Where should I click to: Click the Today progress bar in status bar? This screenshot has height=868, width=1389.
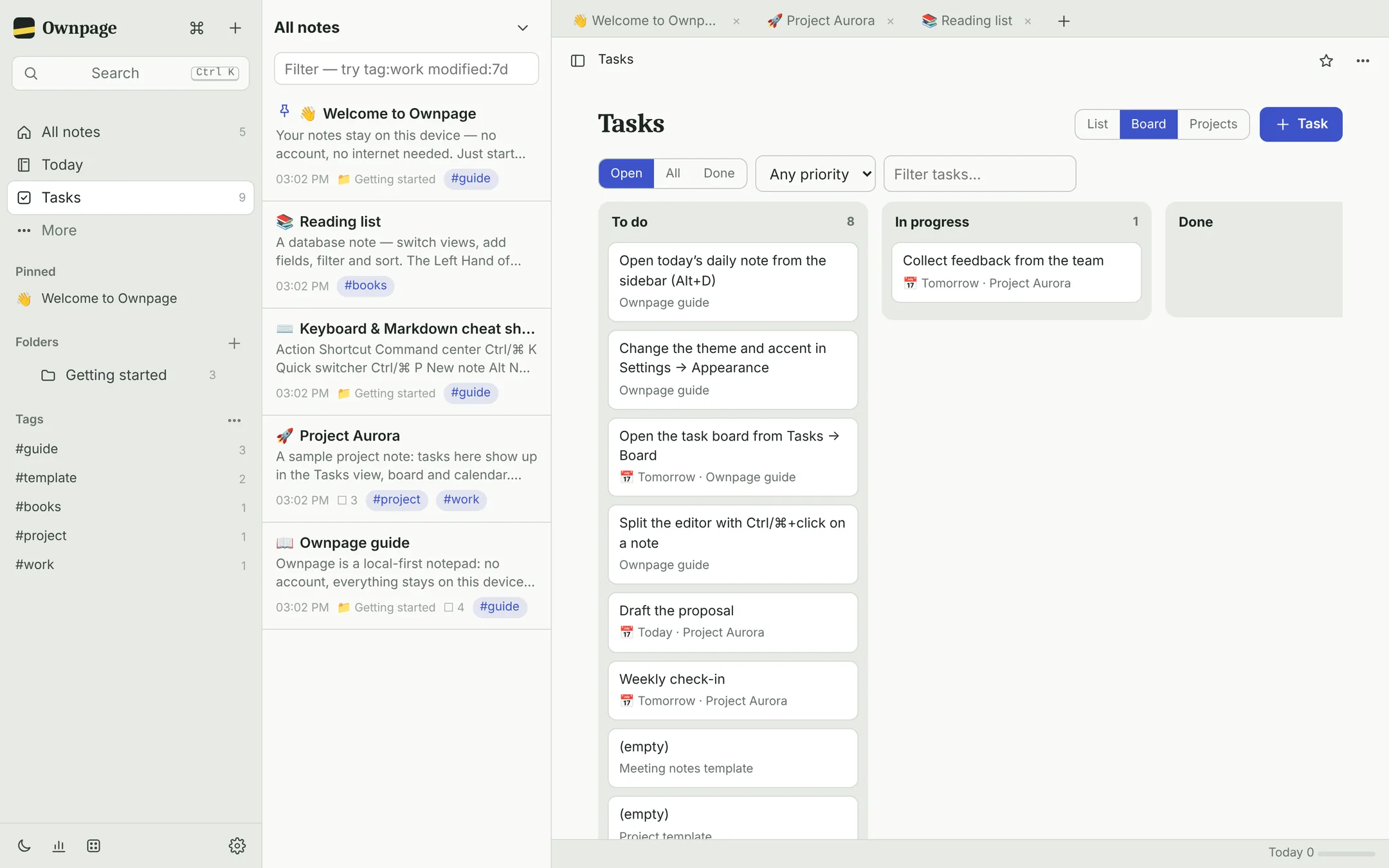coord(1346,853)
